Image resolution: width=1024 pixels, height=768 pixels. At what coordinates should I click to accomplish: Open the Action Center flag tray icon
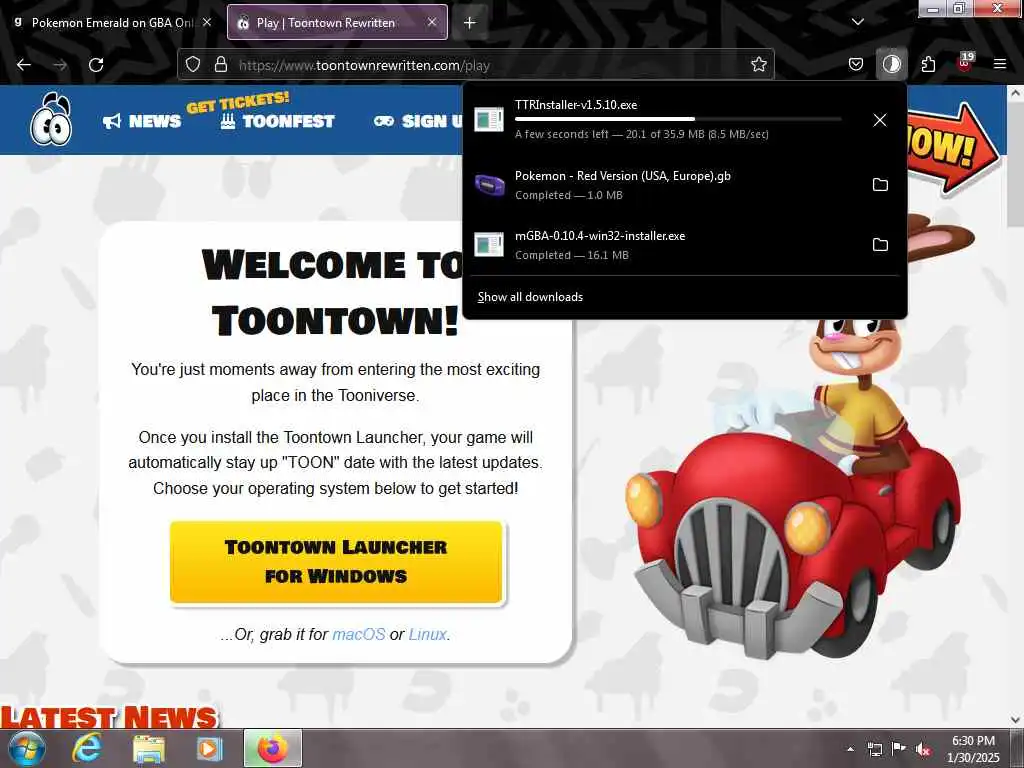tap(899, 749)
